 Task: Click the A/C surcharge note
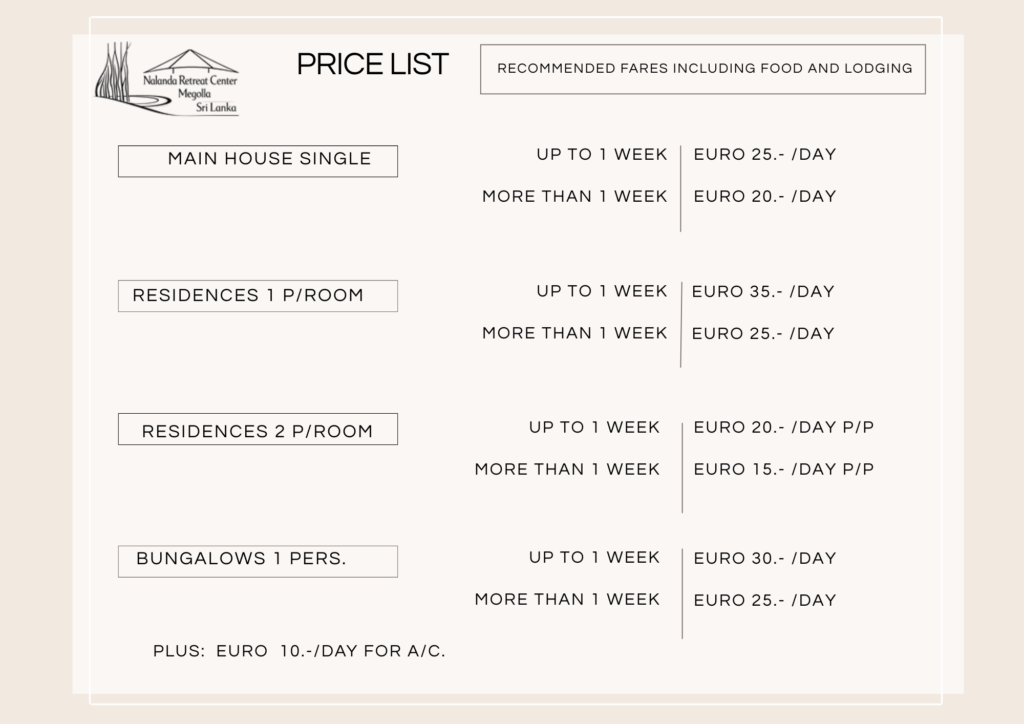tap(299, 651)
